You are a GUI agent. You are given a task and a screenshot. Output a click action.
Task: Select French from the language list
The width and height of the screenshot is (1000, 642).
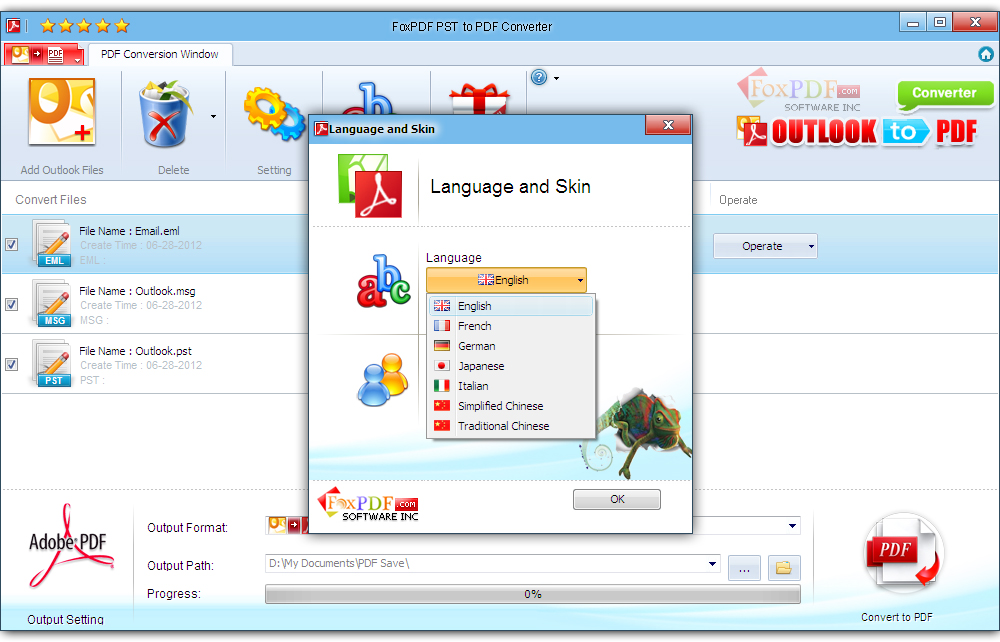coord(511,326)
